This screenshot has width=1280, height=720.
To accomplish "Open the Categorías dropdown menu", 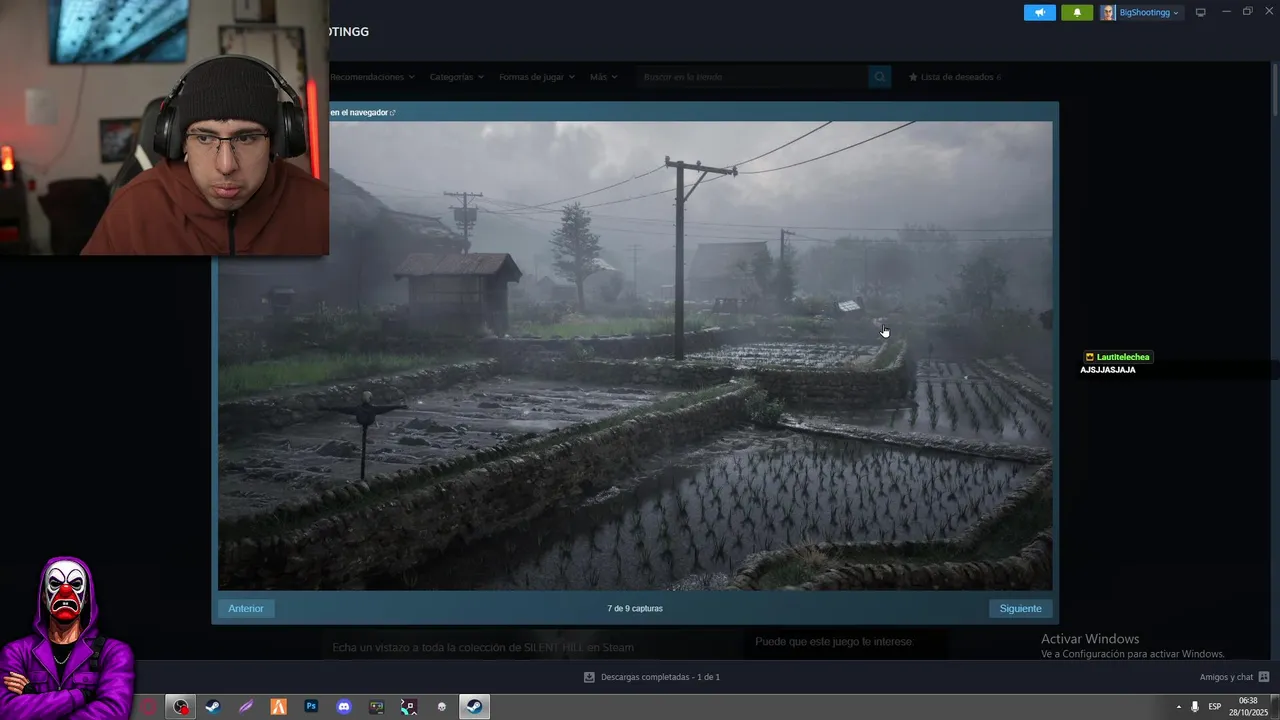I will coord(456,77).
